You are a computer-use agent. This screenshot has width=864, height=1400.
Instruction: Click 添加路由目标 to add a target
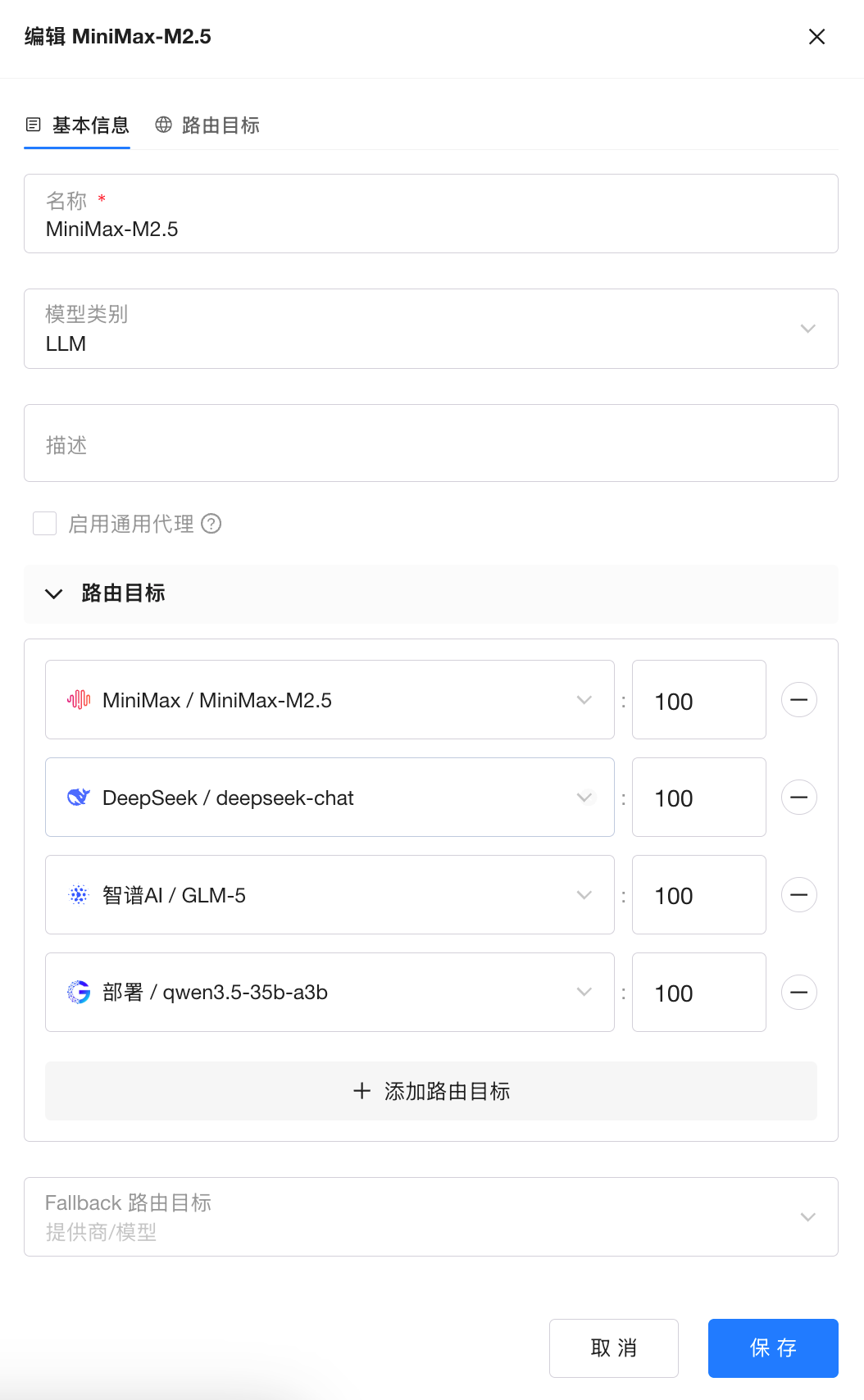430,1091
